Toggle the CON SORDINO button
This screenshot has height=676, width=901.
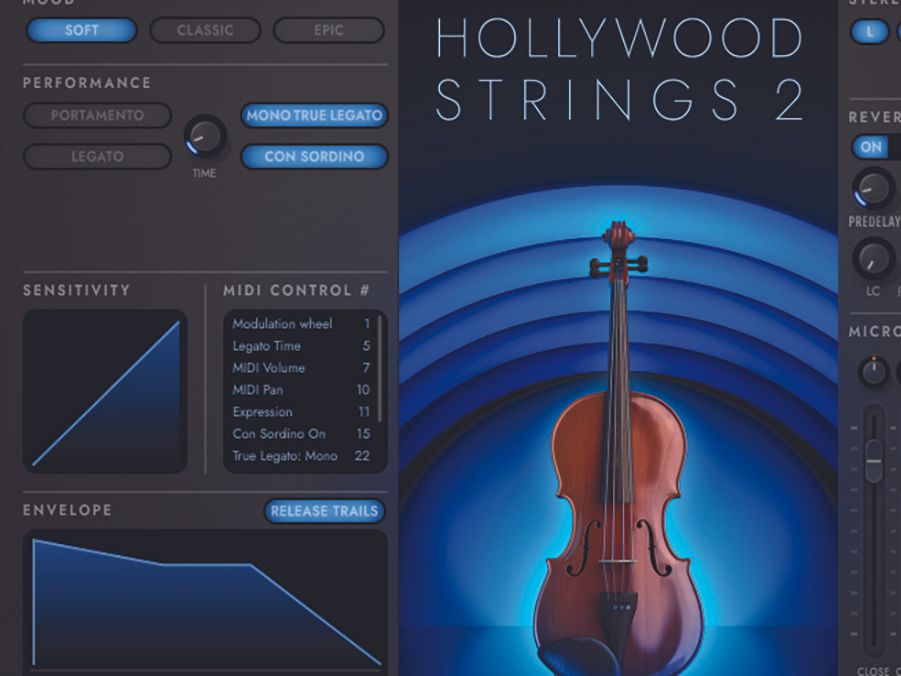(x=314, y=156)
